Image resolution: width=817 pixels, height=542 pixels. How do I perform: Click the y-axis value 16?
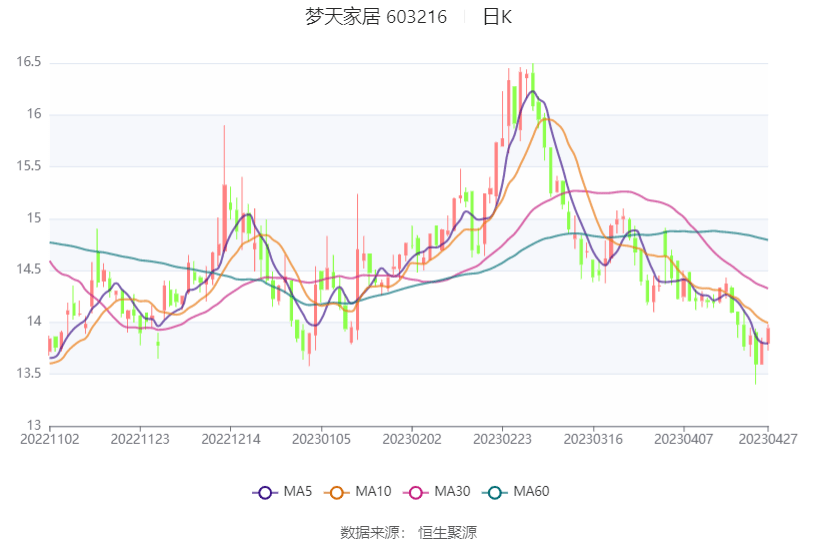(x=34, y=114)
